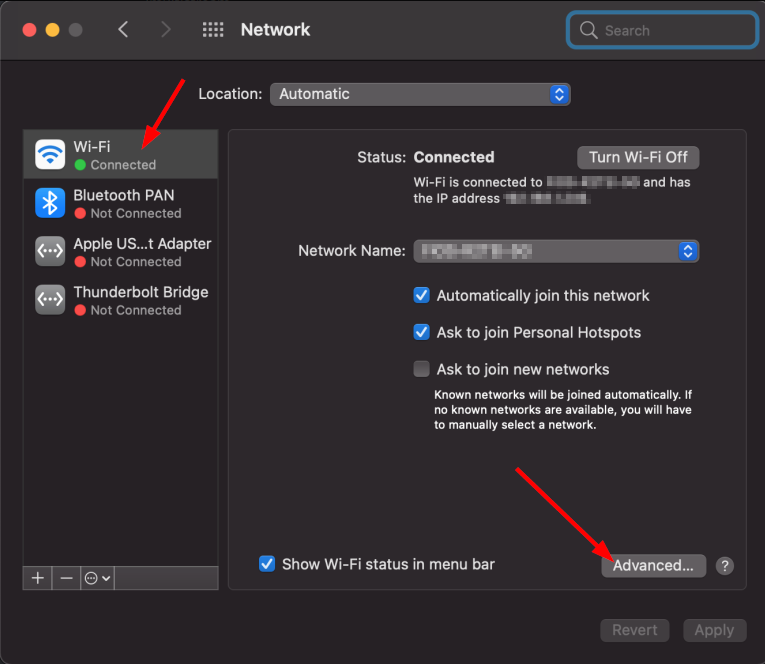Remove selected service with minus button
The image size is (765, 664).
pyautogui.click(x=66, y=578)
